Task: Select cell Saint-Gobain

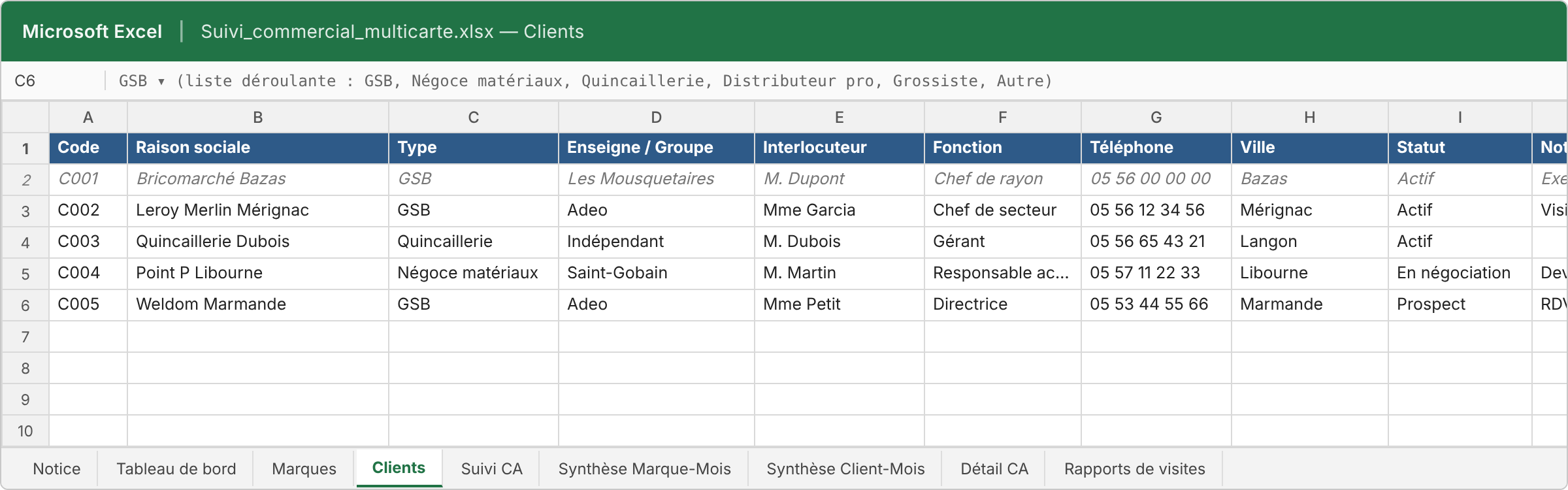Action: 657,273
